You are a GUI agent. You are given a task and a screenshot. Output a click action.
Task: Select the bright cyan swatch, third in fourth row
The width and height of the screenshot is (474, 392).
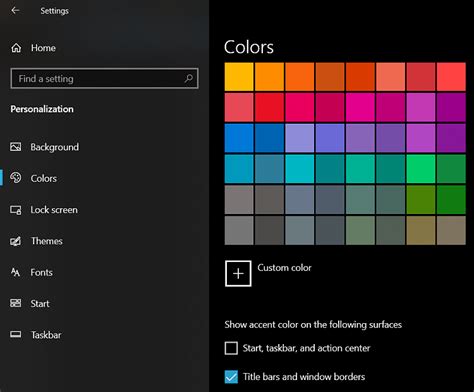point(300,169)
